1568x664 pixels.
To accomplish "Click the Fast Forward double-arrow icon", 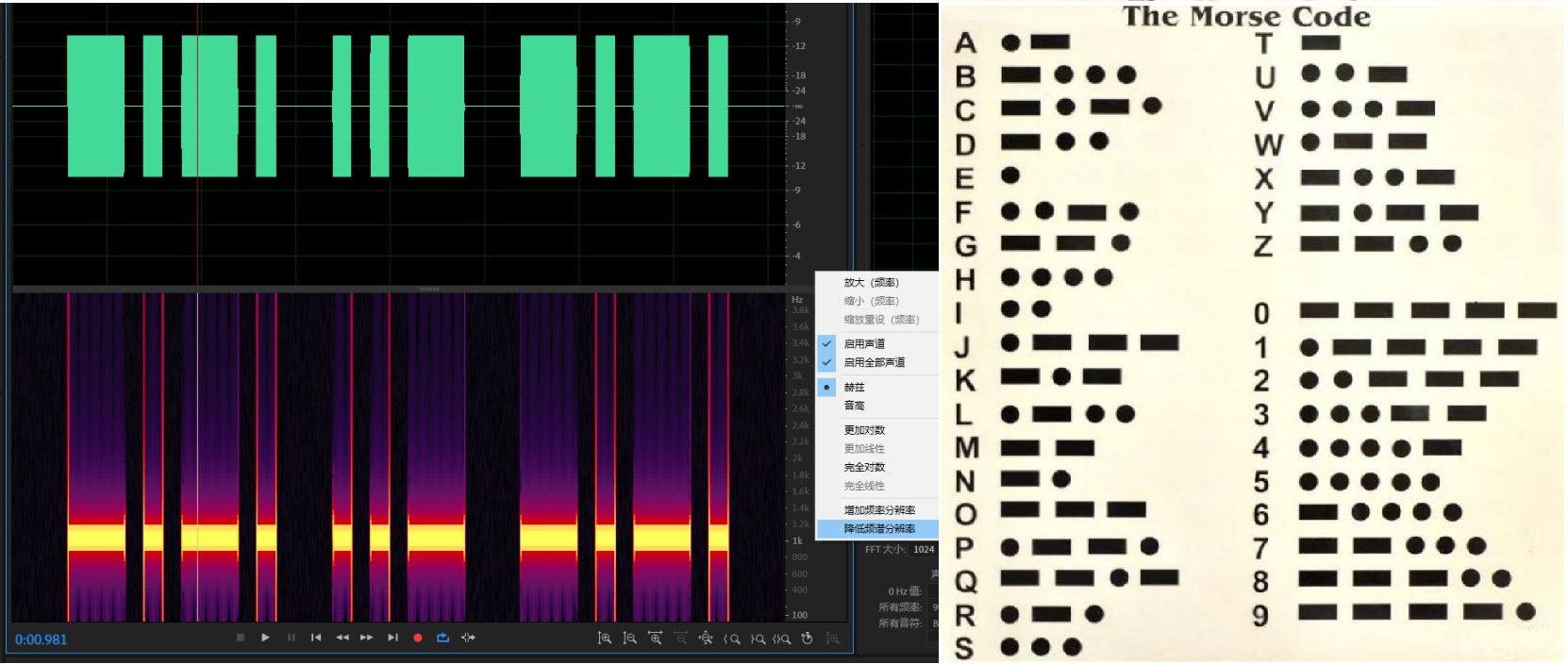I will (367, 639).
